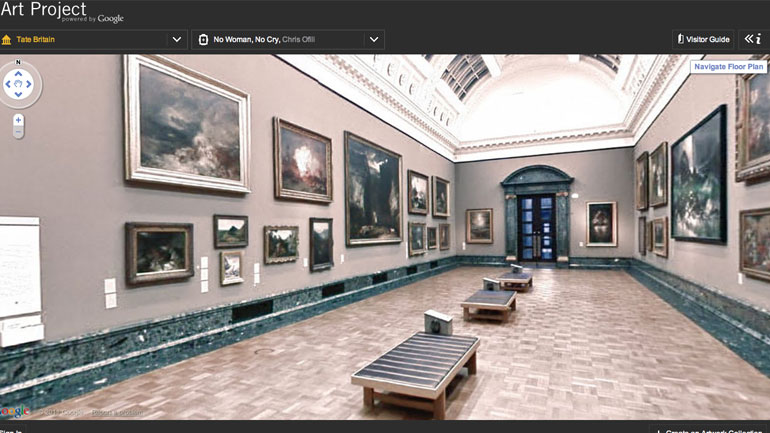Select the tall dark painting in the wall's center
Screen dimensions: 770x433
point(373,189)
